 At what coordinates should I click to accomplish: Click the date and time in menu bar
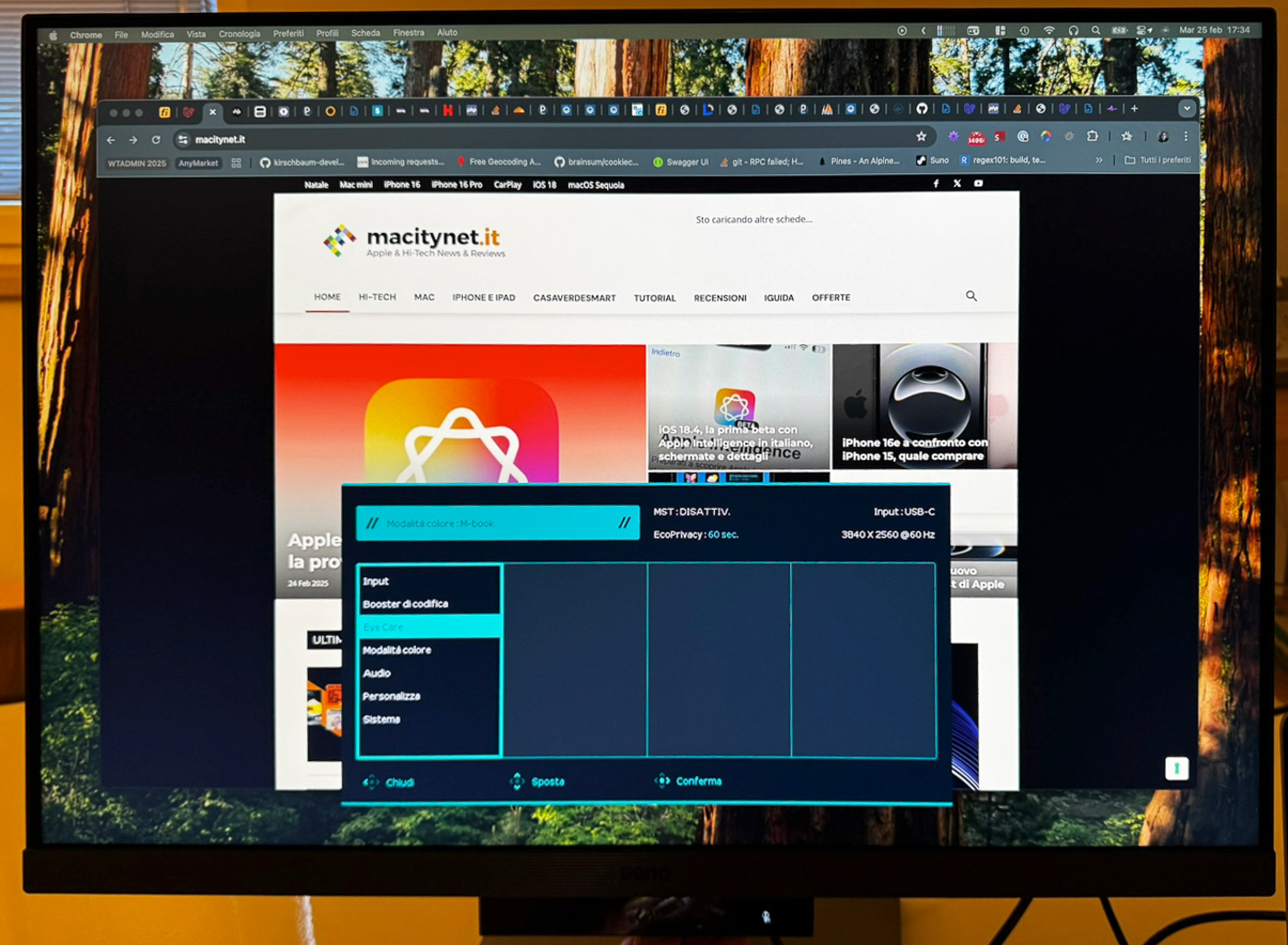[1214, 29]
